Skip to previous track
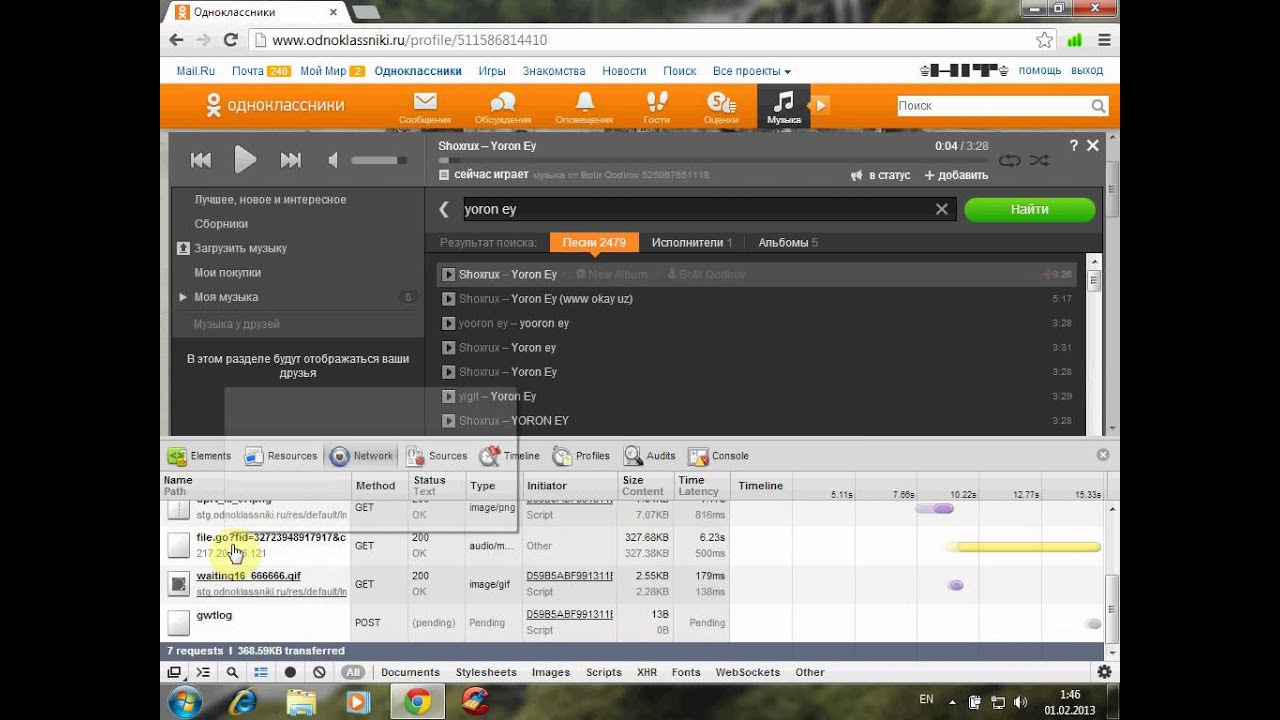The image size is (1280, 720). coord(201,160)
